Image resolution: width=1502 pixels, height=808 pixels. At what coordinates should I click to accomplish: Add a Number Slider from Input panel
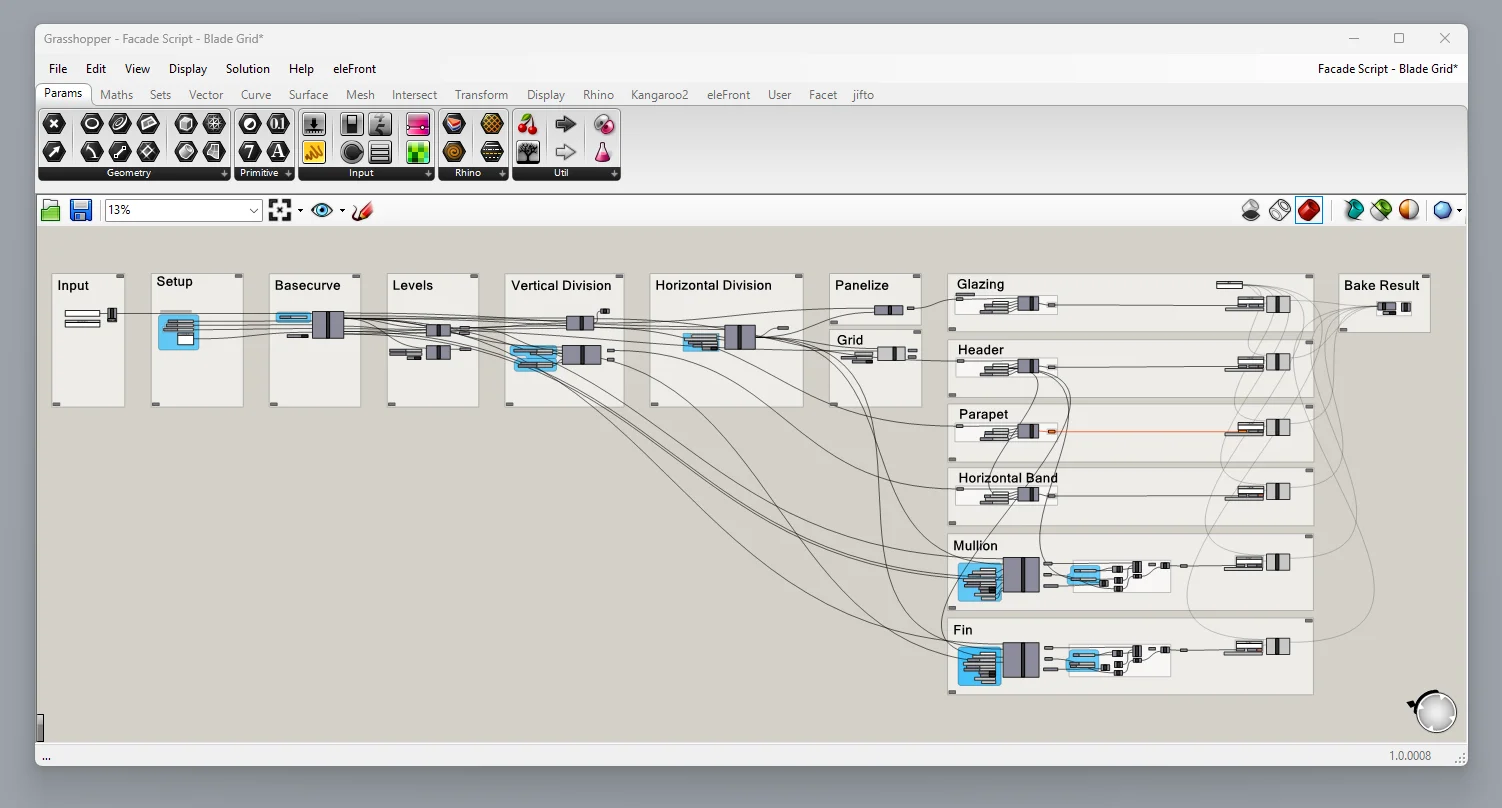coord(314,124)
